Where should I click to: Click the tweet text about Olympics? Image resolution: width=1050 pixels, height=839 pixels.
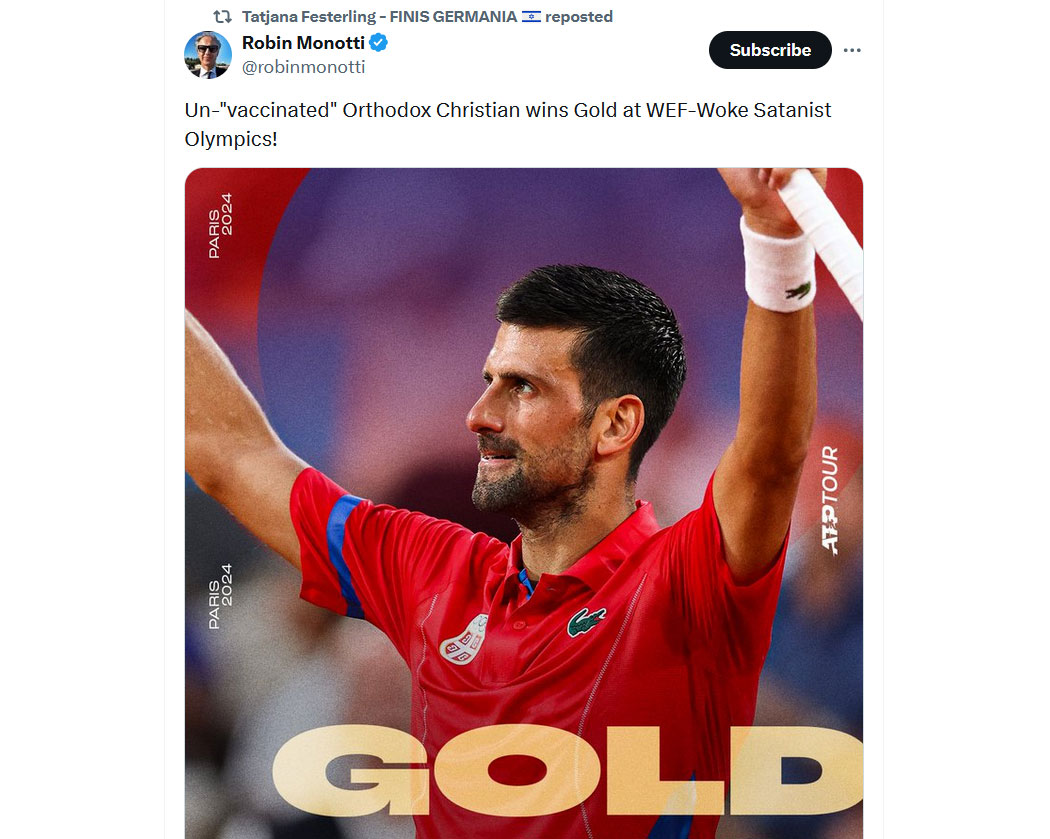tap(508, 125)
